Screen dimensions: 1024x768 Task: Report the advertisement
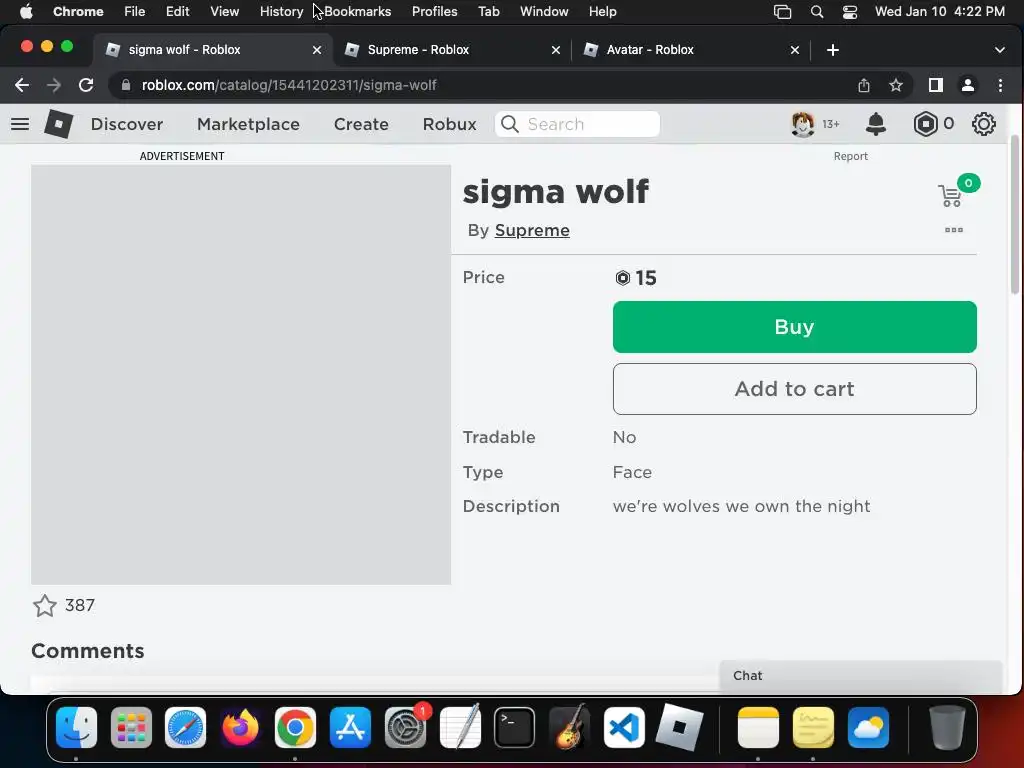click(850, 156)
